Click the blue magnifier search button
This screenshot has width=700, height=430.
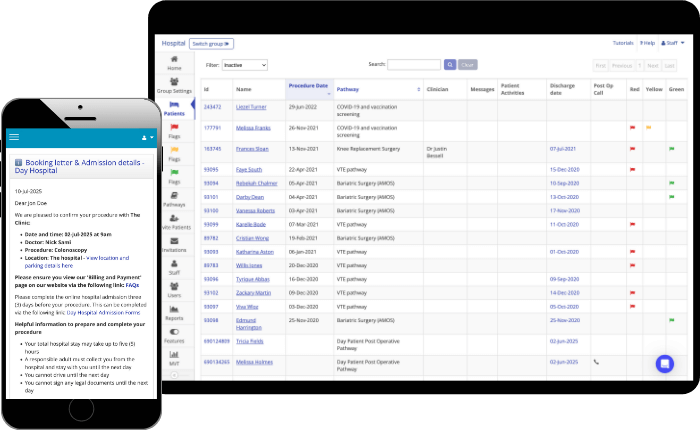point(450,65)
